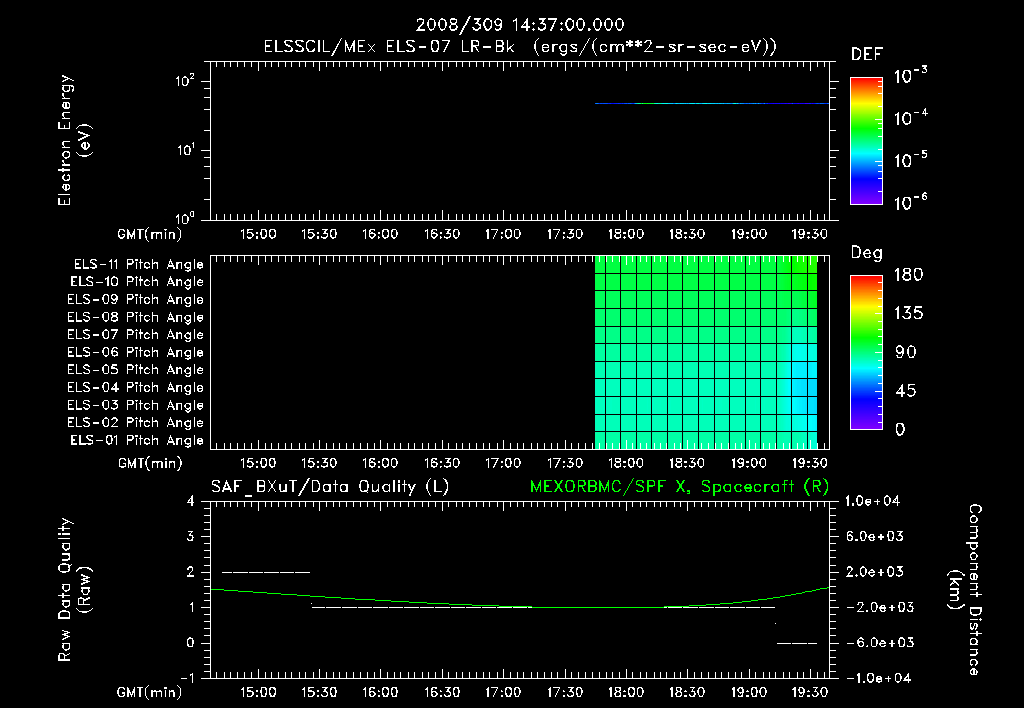1024x708 pixels.
Task: Select the ELS-09 Pitch Angle row label
Action: coord(135,300)
